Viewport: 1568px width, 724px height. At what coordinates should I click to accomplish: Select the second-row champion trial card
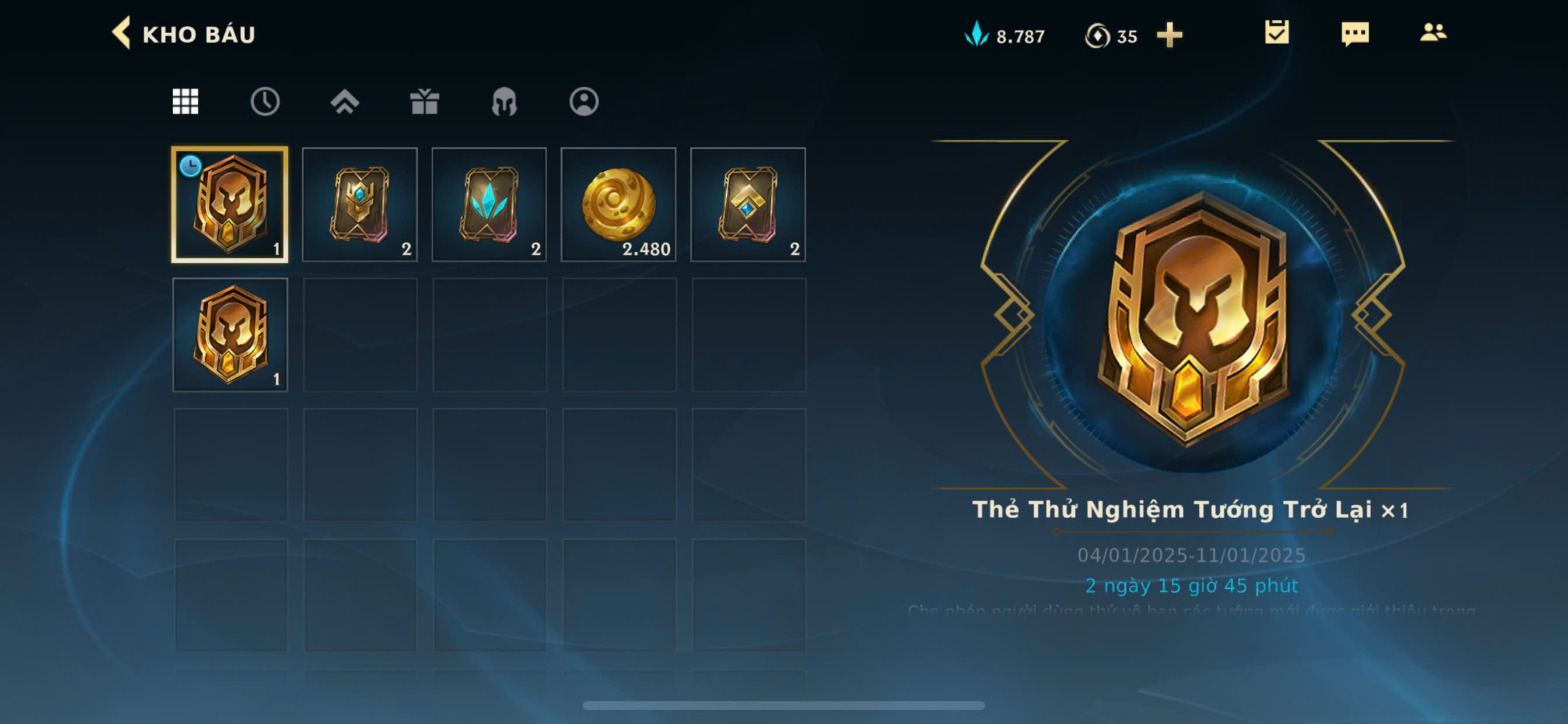coord(230,335)
